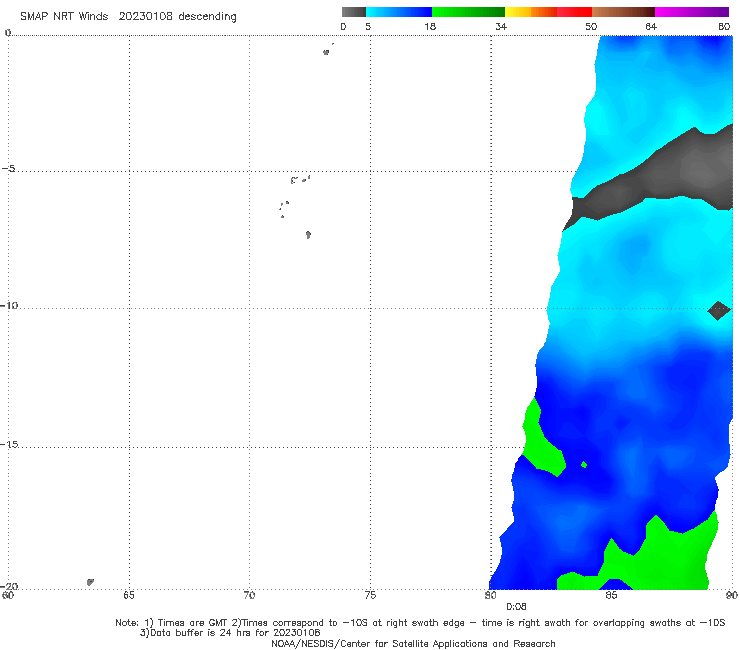Image resolution: width=740 pixels, height=650 pixels.
Task: Click colorbar tick label '50'
Action: 591,27
